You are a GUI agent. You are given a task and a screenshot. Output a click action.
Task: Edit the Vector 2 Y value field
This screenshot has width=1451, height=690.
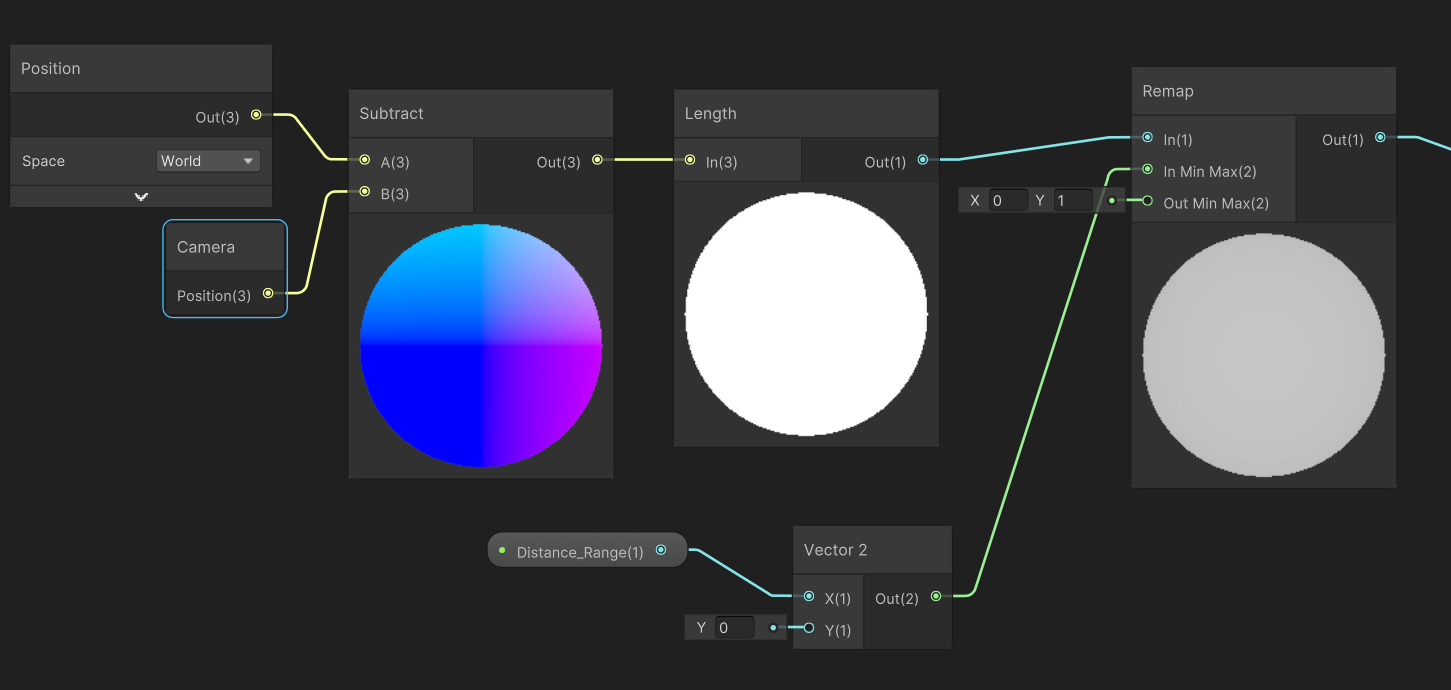(734, 628)
